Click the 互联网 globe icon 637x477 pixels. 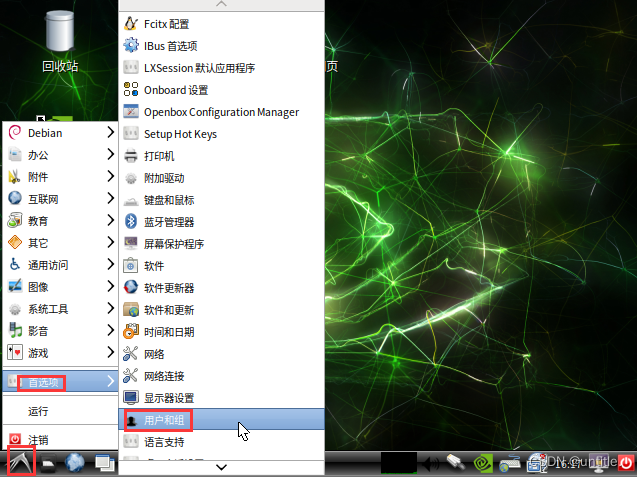[x=15, y=198]
